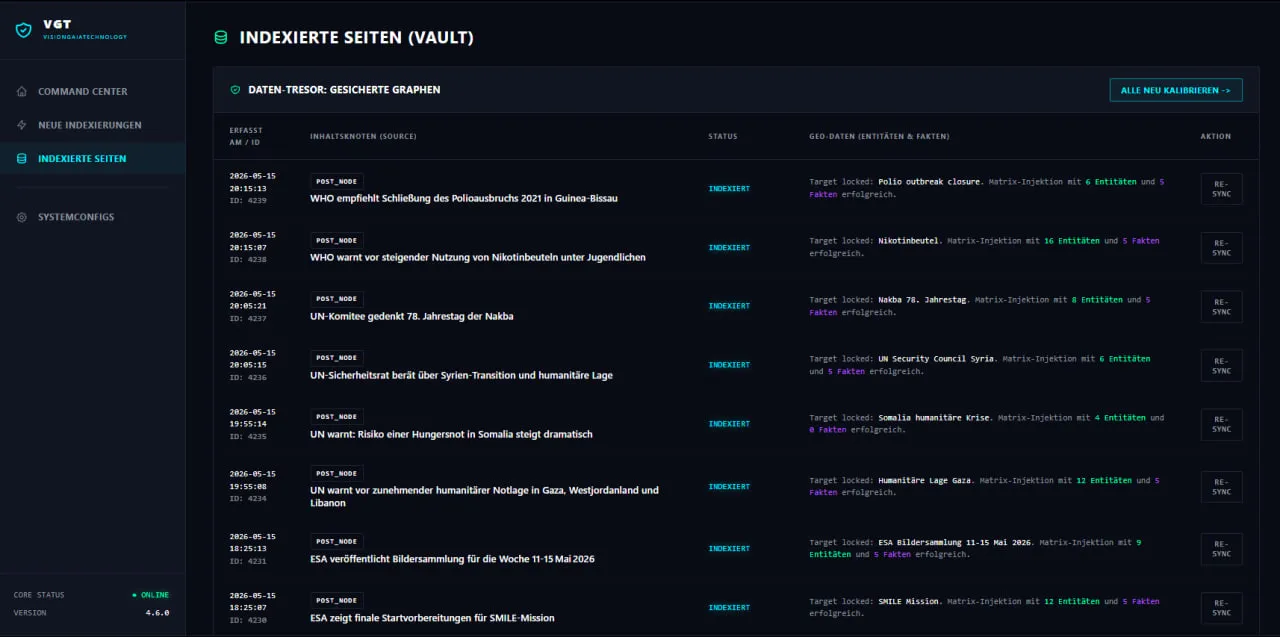Click Indexiert status of ID 4236 row
1280x637 pixels.
pyautogui.click(x=729, y=365)
